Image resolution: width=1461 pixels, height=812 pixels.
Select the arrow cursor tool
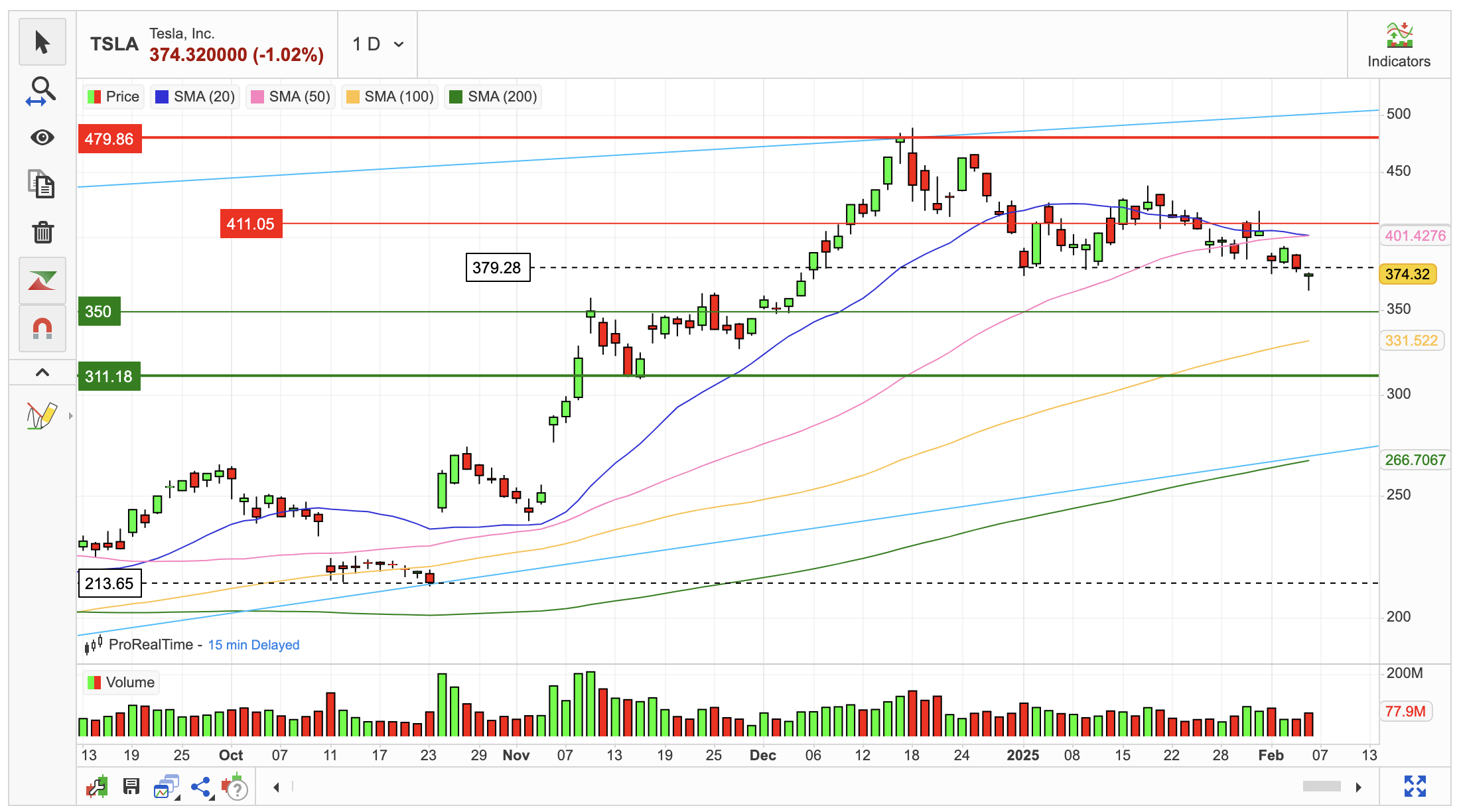[42, 42]
